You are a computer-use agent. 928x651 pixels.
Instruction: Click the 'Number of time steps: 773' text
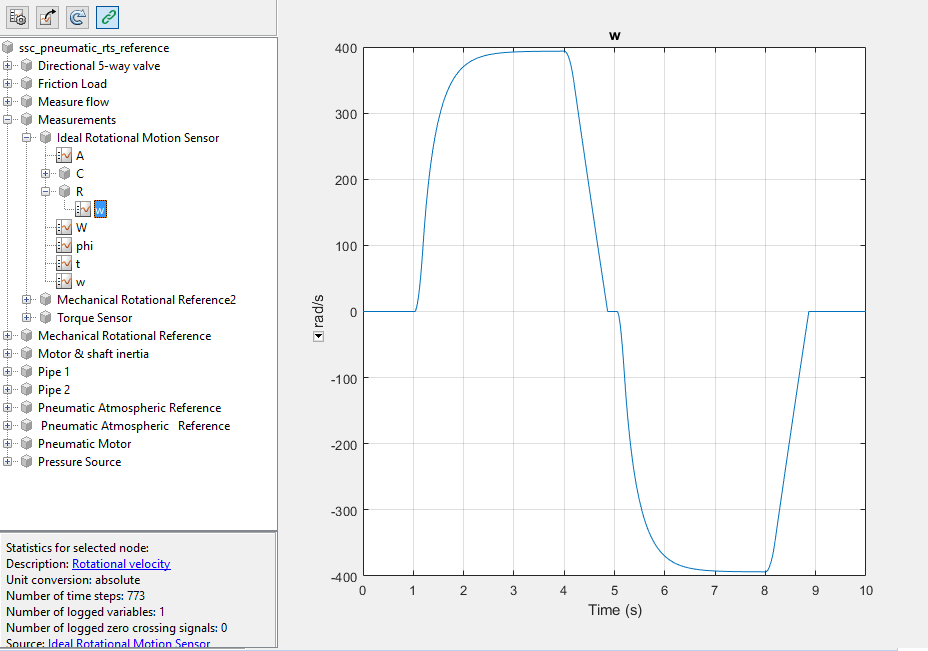(76, 596)
